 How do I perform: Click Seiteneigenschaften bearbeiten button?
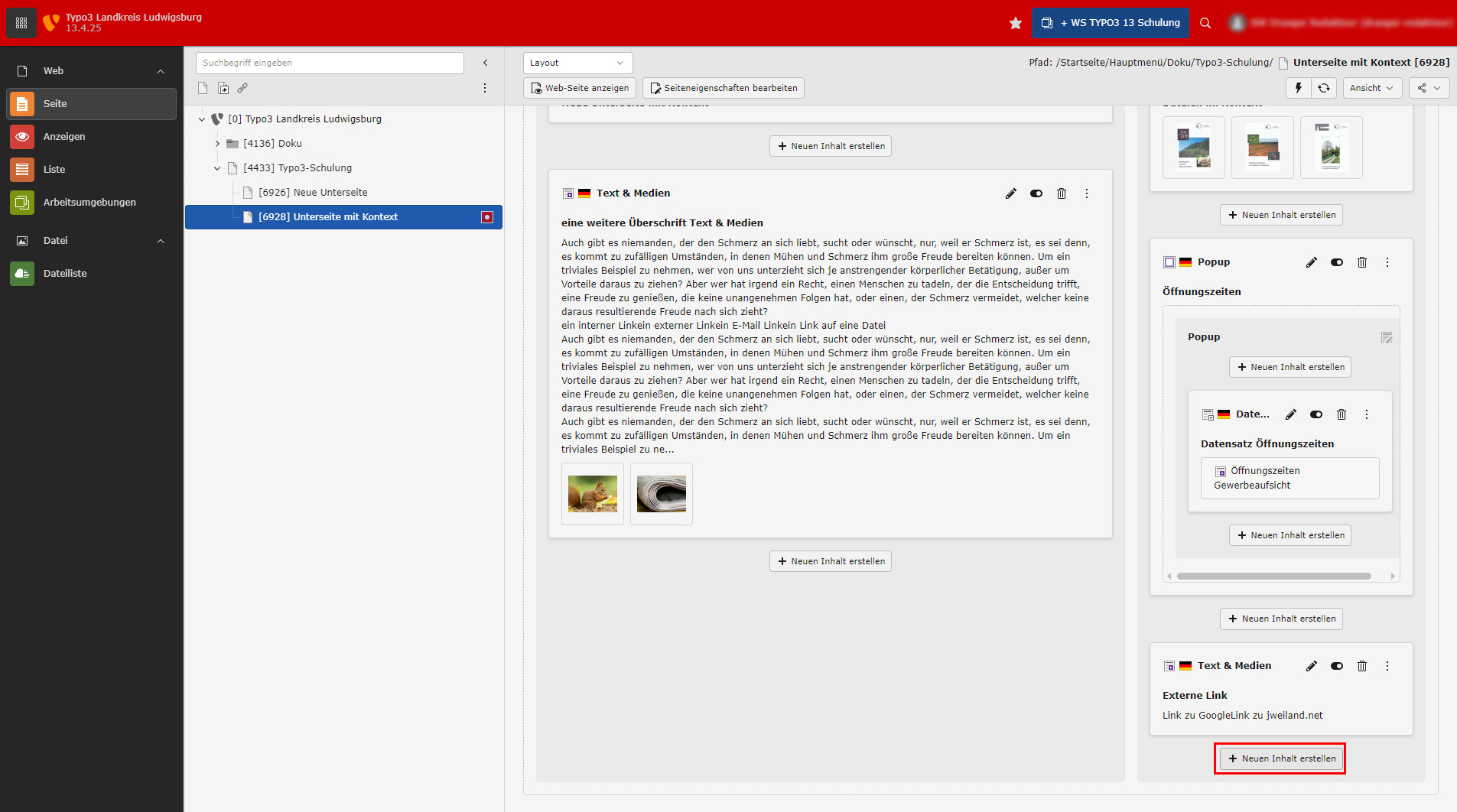click(723, 88)
